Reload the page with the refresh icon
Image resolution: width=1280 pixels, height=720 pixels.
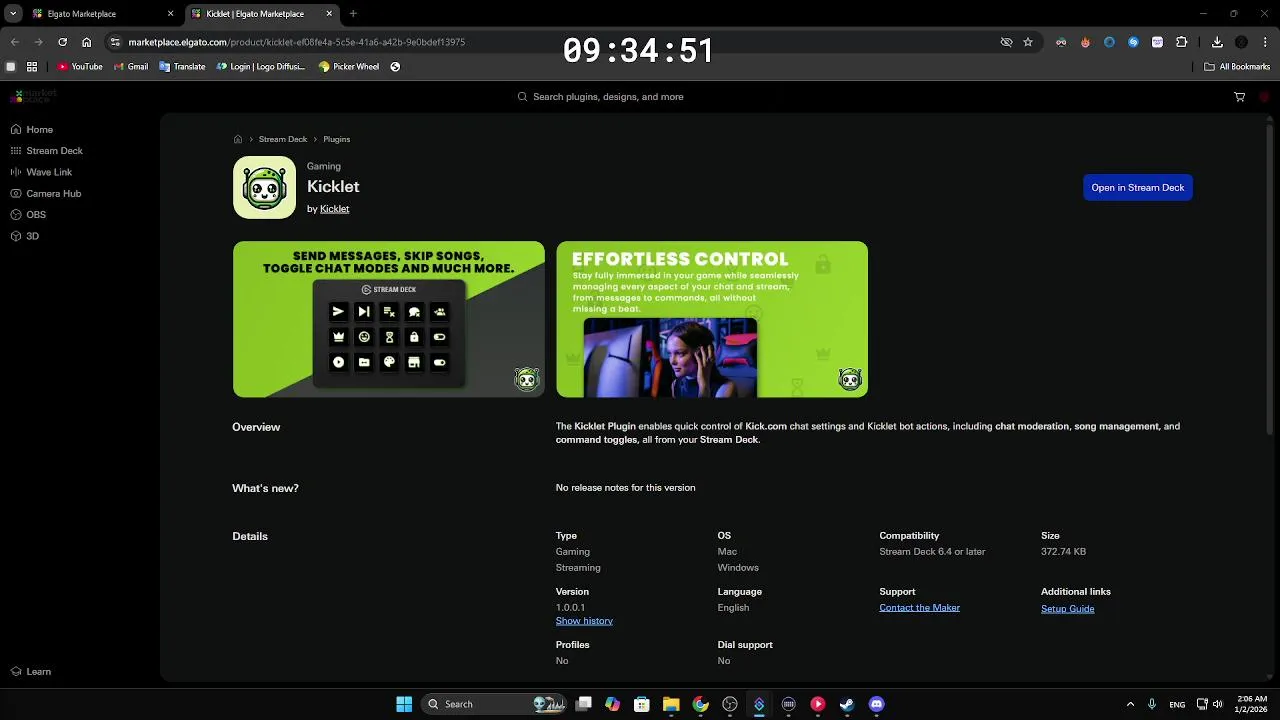point(62,42)
